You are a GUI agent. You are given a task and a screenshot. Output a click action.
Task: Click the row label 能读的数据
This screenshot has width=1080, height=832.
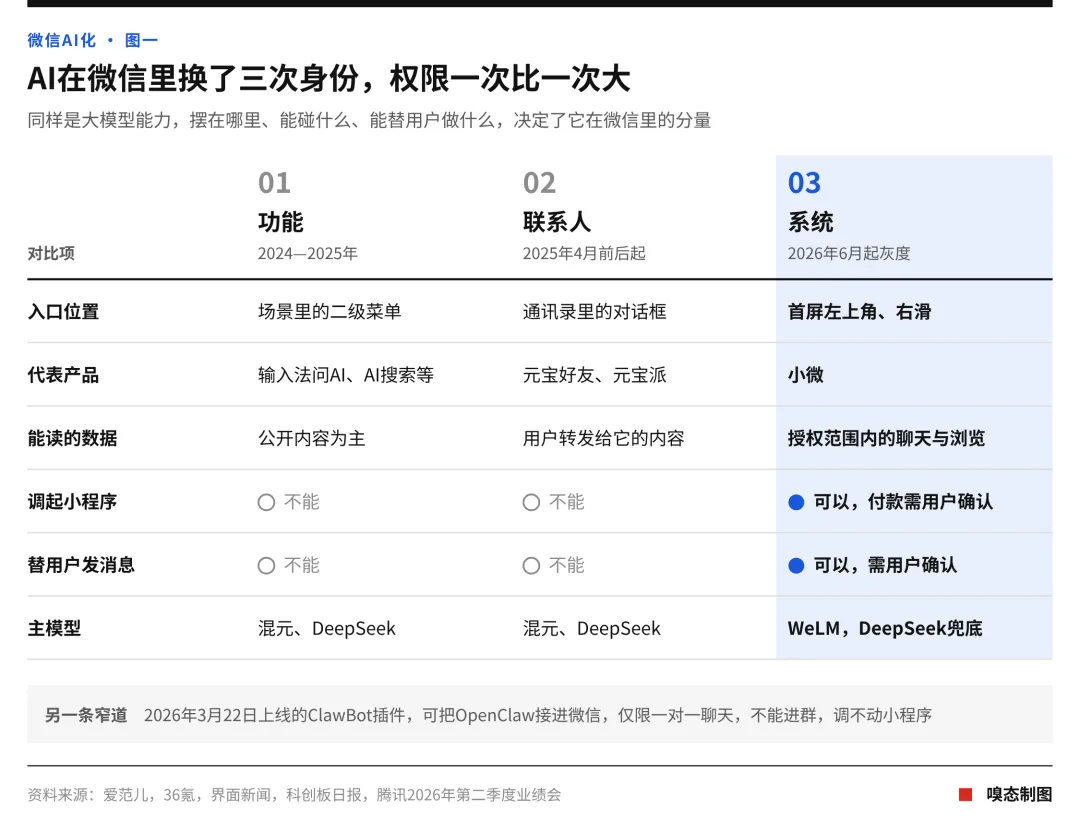point(72,439)
